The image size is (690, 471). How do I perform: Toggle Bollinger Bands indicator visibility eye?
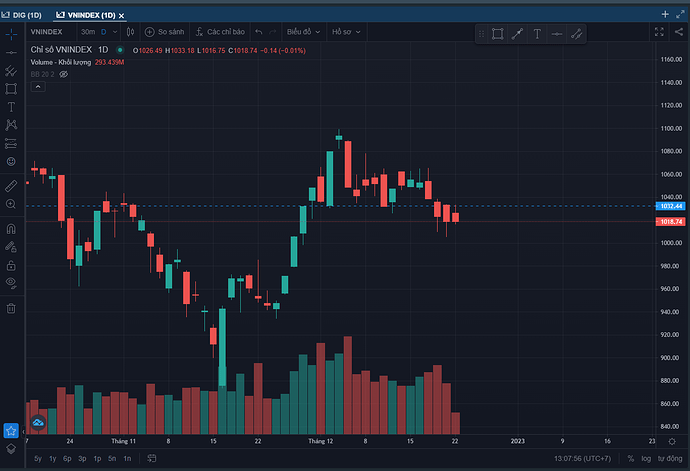pyautogui.click(x=64, y=74)
